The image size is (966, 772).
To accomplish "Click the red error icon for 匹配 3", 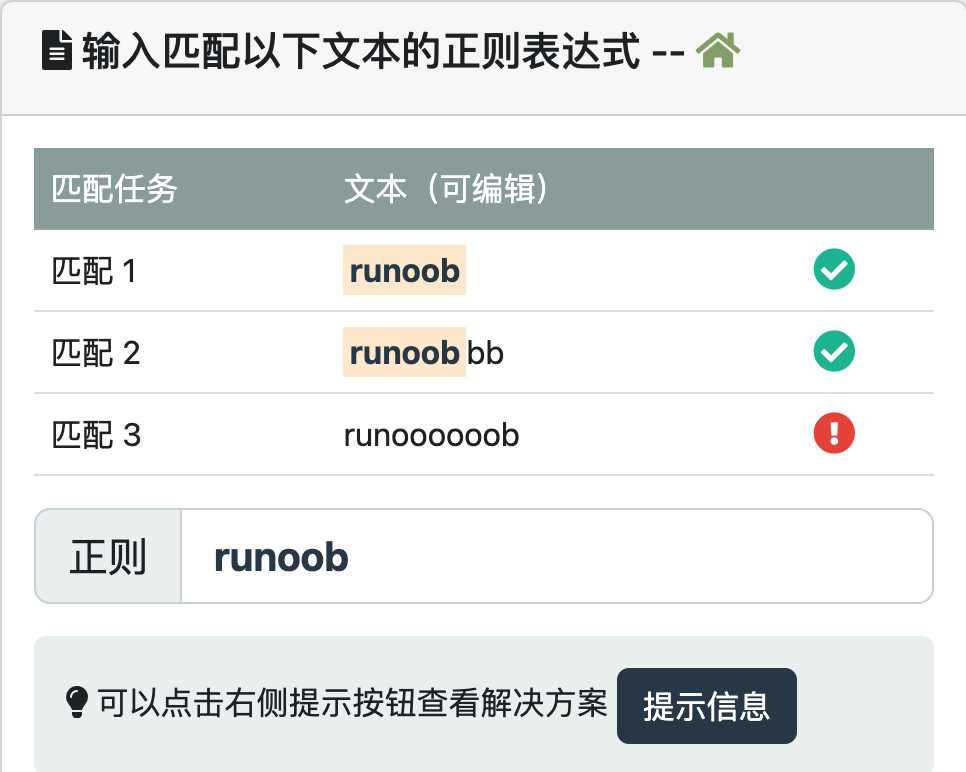I will pos(834,434).
